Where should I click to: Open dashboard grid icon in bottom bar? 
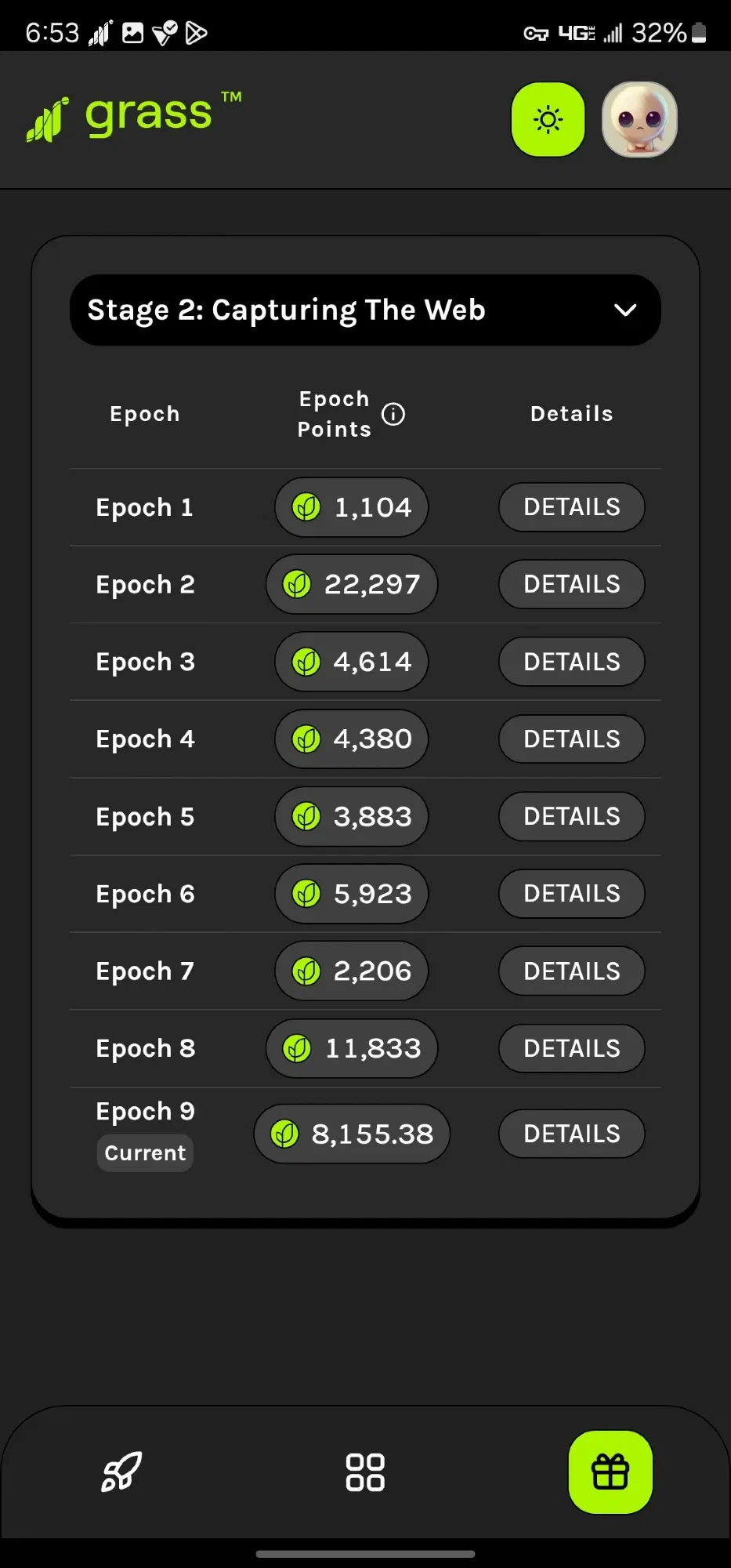(365, 1472)
